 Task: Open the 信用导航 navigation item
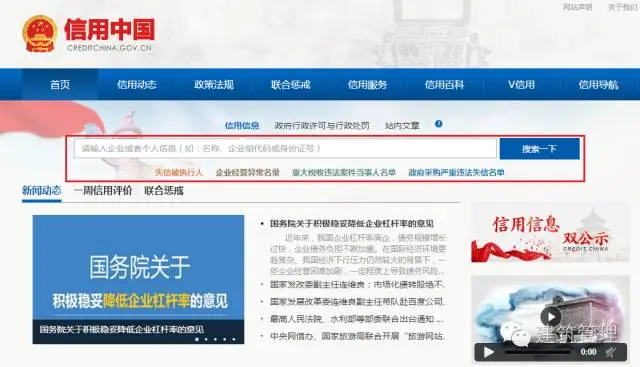tap(598, 85)
